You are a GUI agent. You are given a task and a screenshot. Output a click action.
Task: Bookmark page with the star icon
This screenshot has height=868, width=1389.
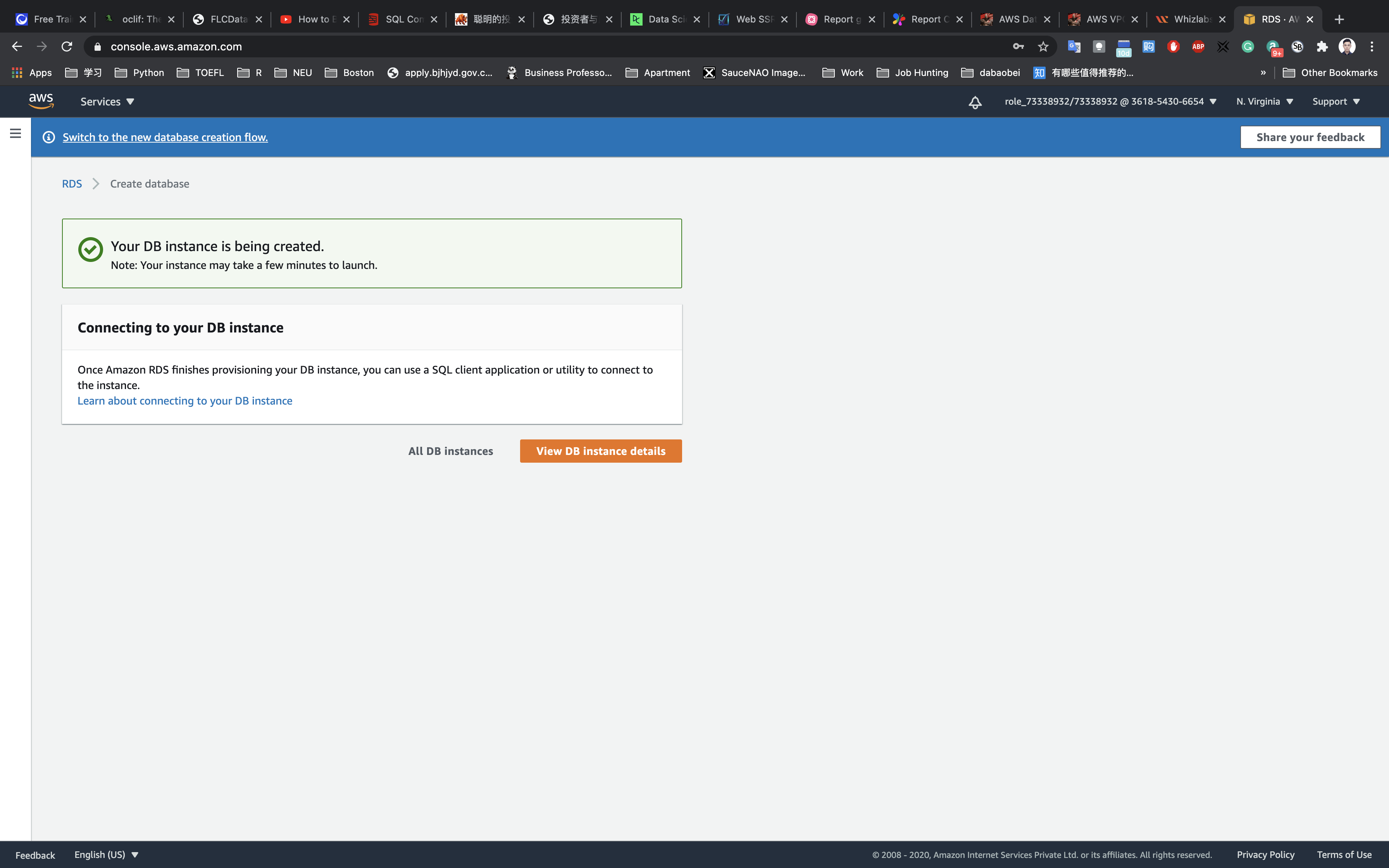[1043, 46]
